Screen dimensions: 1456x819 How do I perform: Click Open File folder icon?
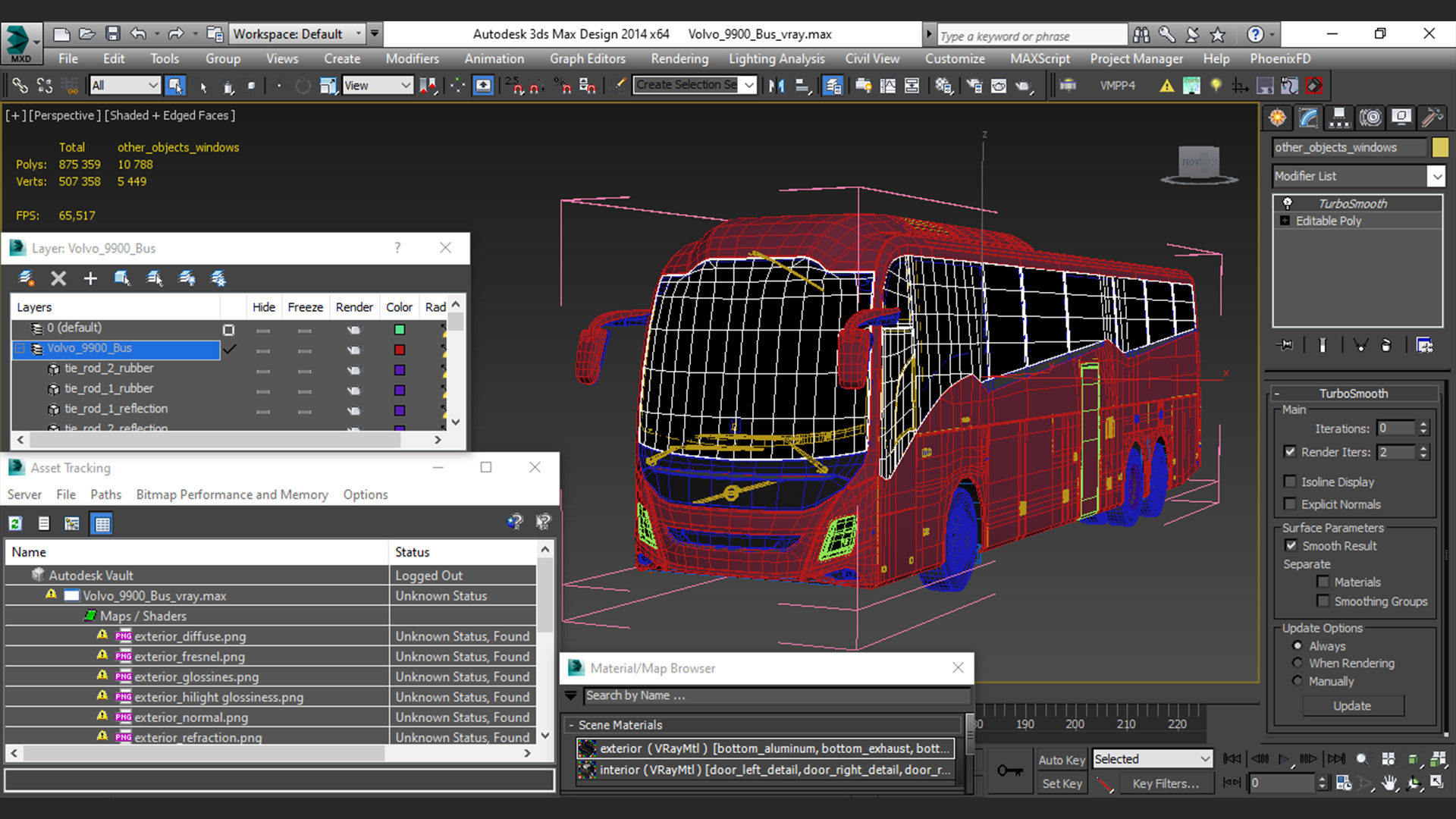[87, 33]
